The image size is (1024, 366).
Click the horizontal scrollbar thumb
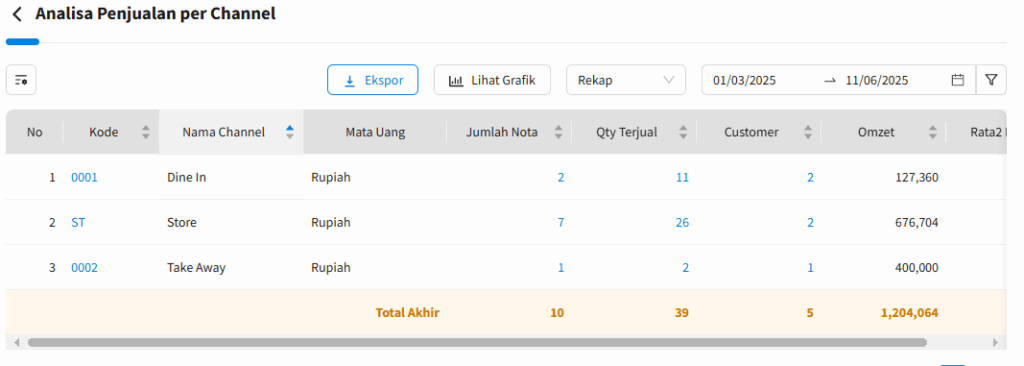(x=477, y=342)
